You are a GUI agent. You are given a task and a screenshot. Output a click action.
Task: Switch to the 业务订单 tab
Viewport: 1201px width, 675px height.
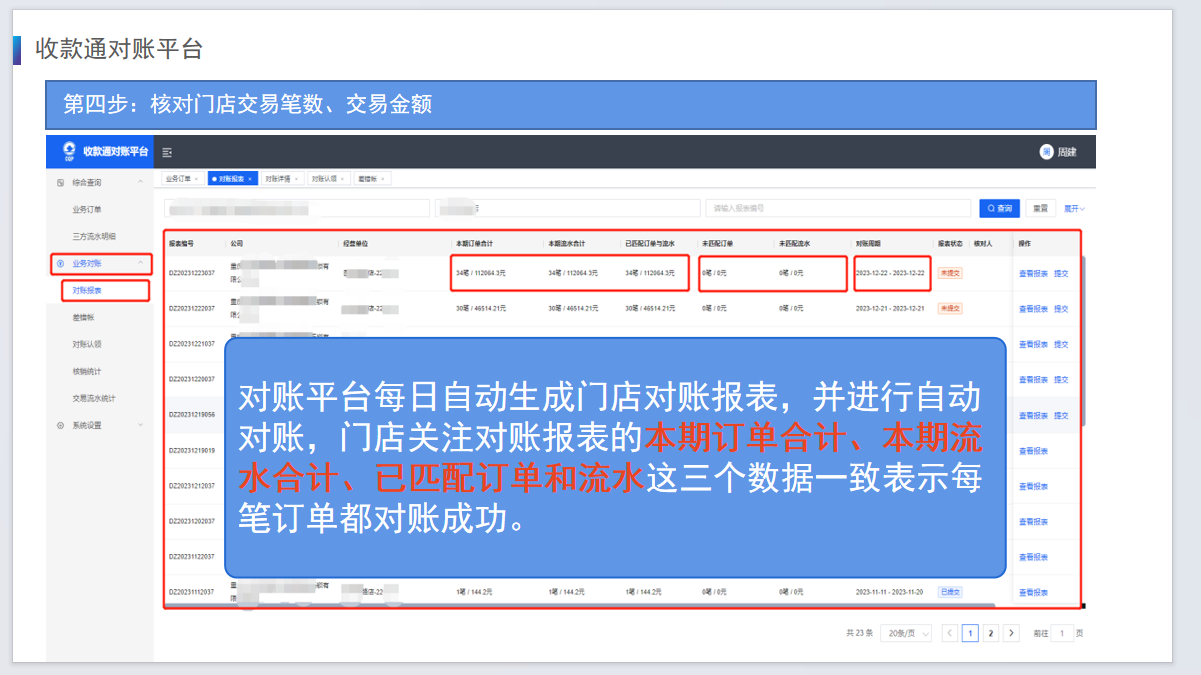coord(181,179)
